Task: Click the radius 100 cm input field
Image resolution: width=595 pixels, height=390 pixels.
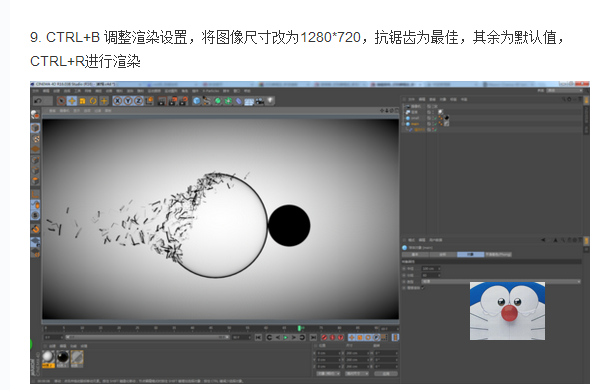Action: tap(431, 269)
